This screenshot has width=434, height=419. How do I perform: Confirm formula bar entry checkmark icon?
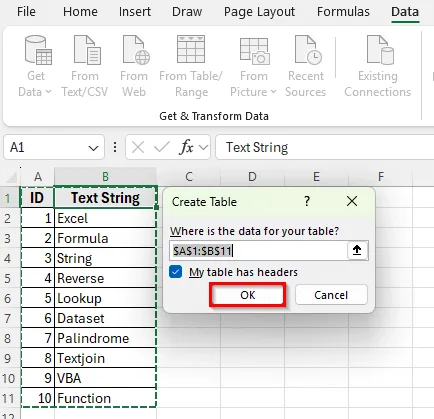(162, 147)
